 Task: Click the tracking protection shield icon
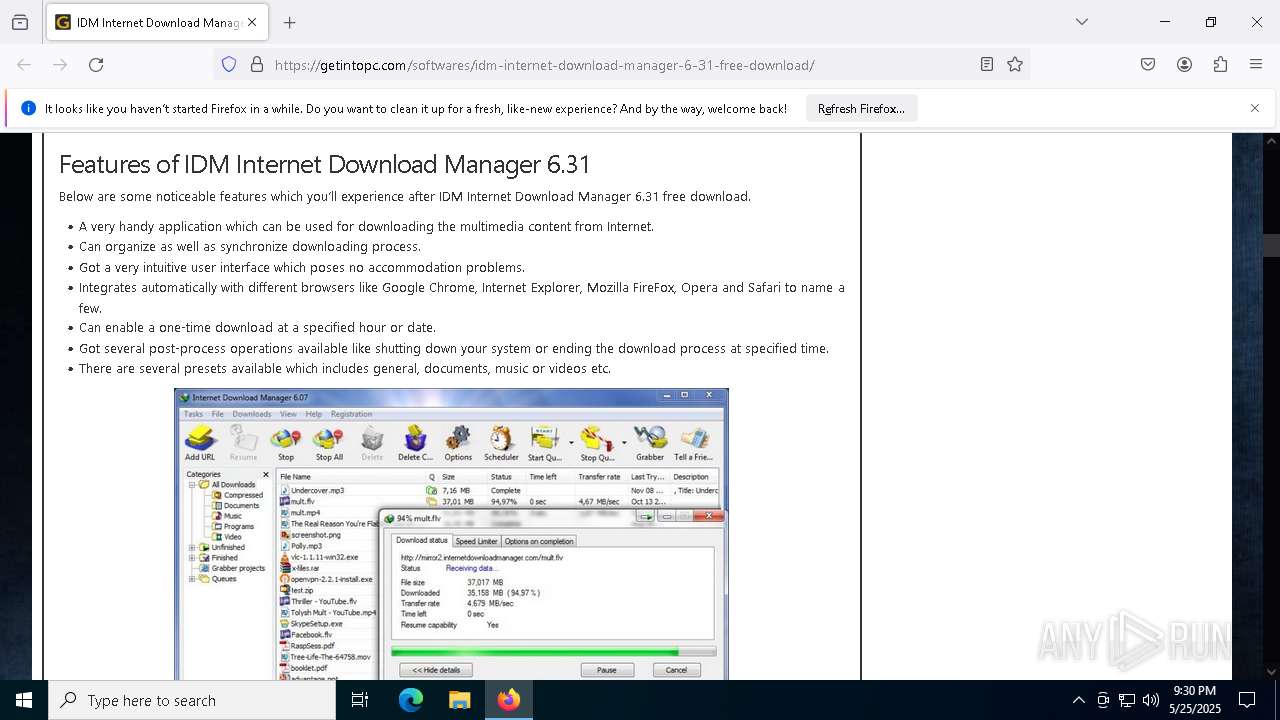point(229,65)
